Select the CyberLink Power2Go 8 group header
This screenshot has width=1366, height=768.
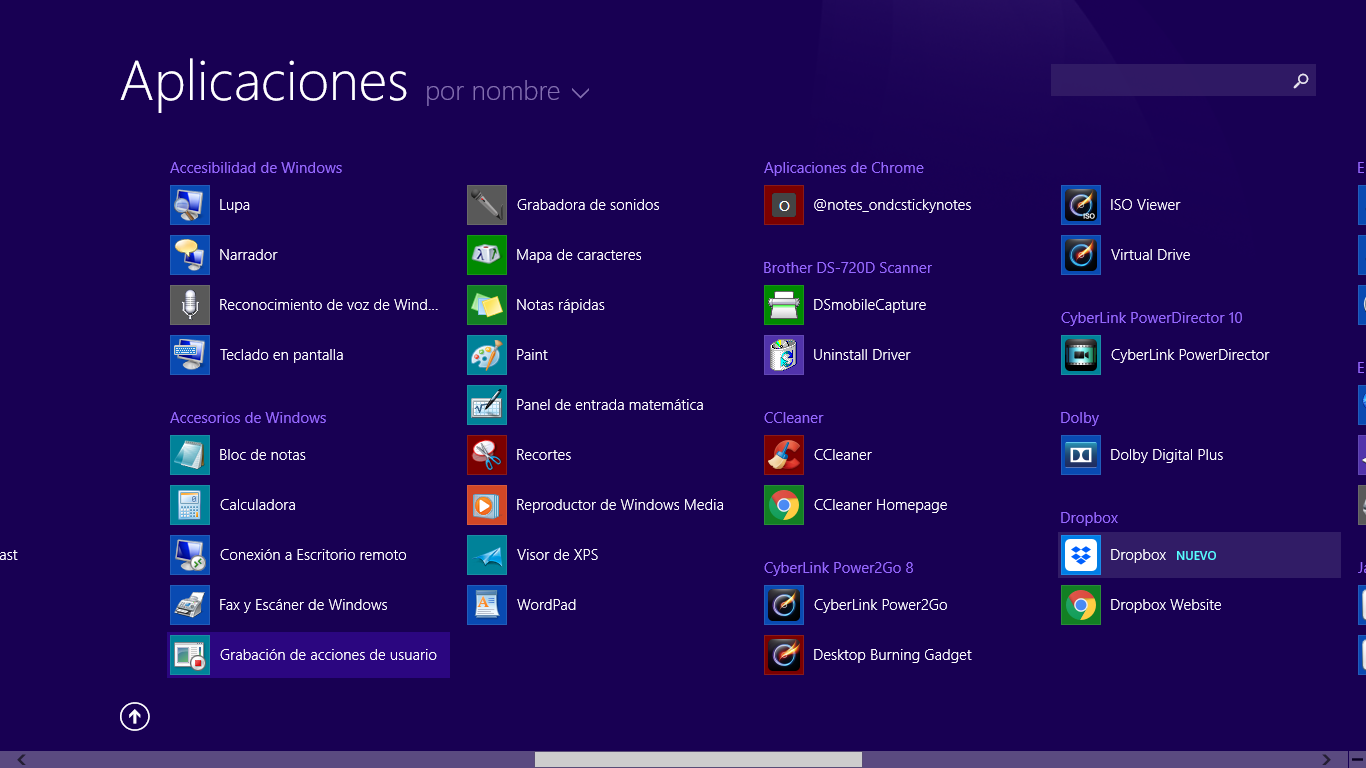pos(838,568)
